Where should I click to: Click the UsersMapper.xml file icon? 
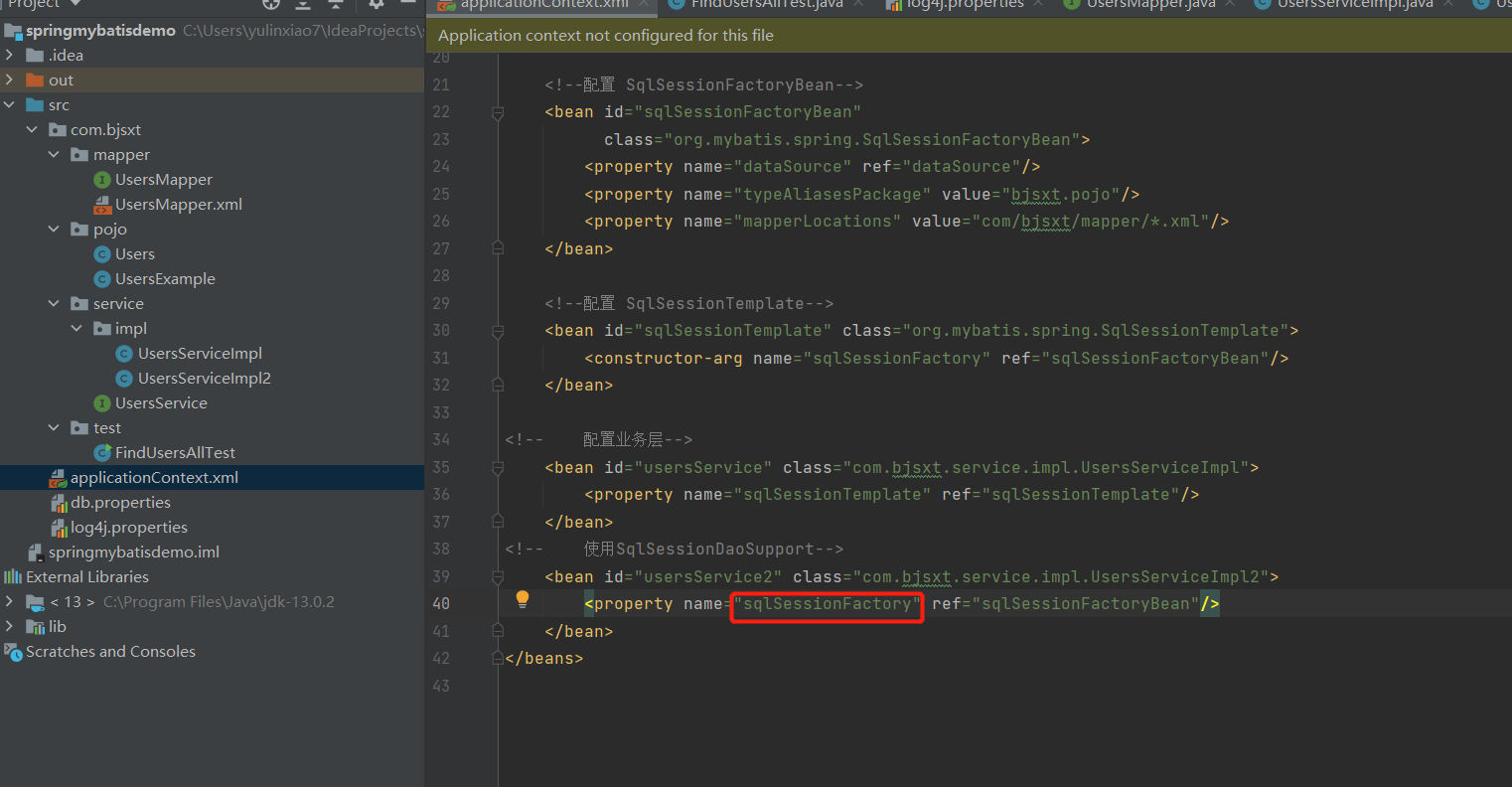click(101, 204)
